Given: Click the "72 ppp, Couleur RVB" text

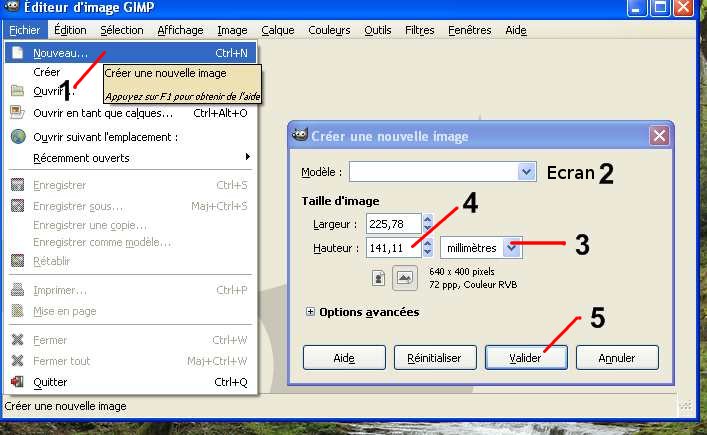Looking at the screenshot, I should pyautogui.click(x=473, y=285).
